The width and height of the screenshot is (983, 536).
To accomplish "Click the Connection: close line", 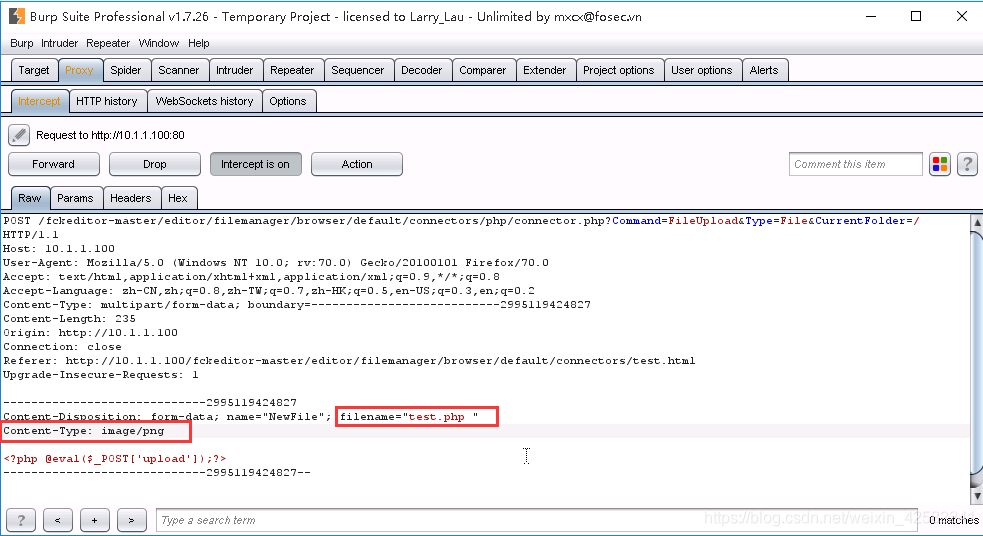I will (62, 347).
